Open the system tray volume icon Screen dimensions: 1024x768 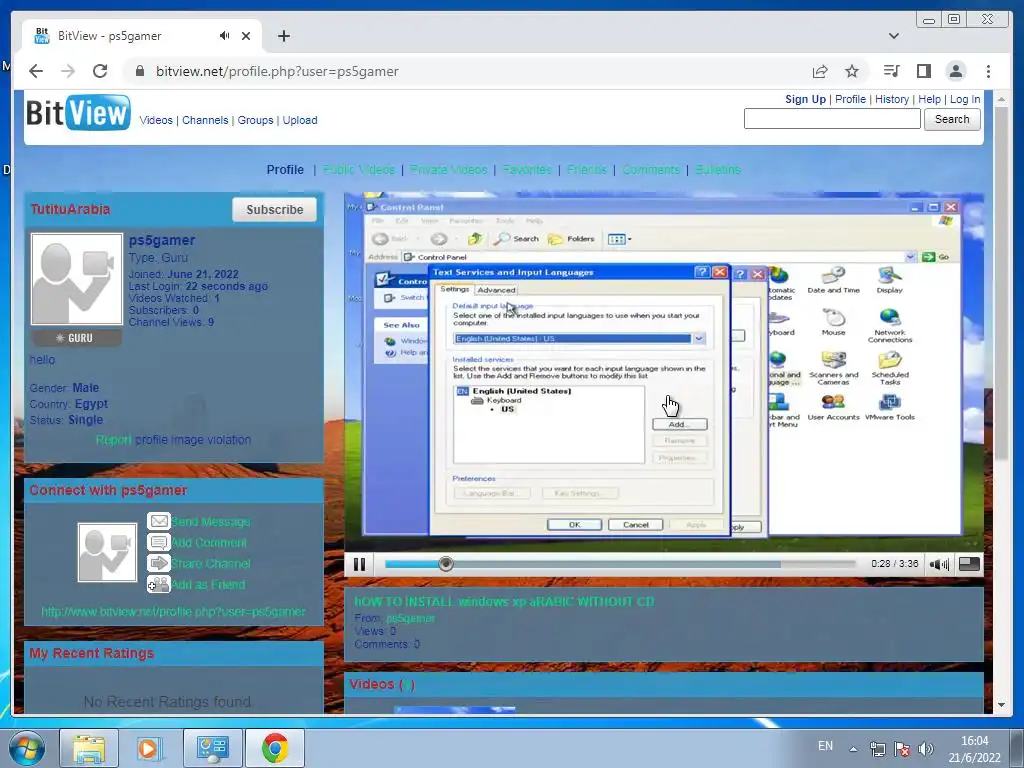click(925, 749)
